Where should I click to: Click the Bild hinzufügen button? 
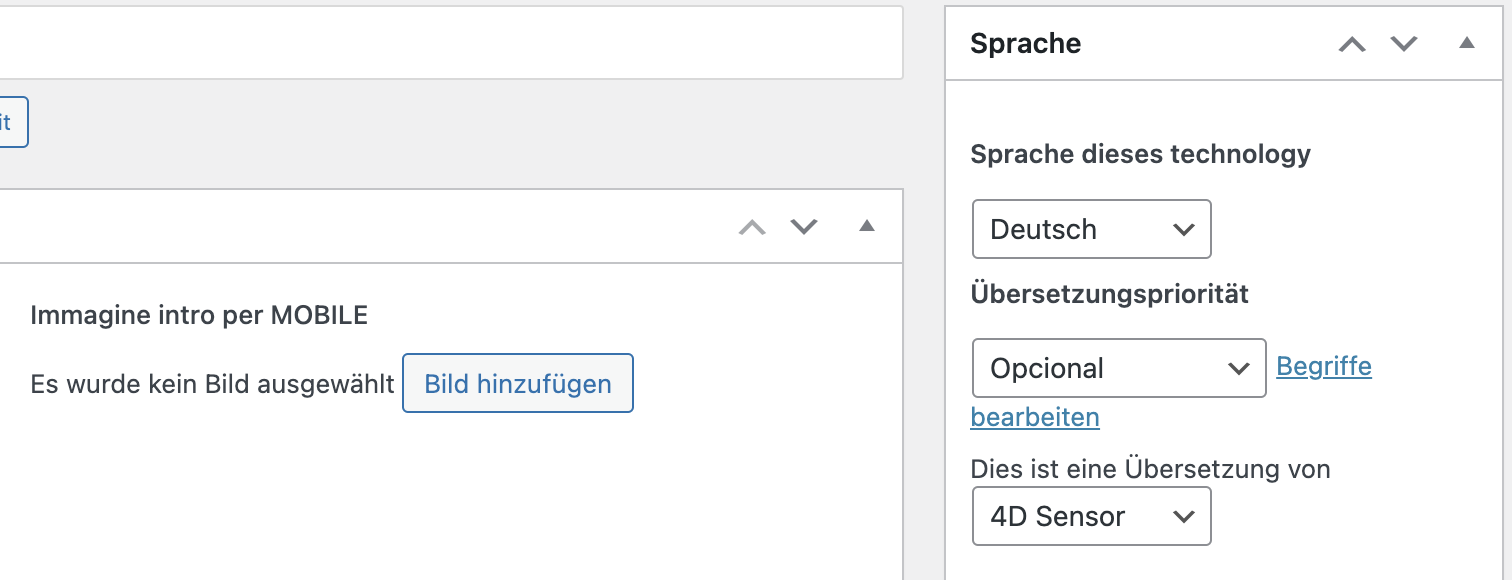click(518, 383)
